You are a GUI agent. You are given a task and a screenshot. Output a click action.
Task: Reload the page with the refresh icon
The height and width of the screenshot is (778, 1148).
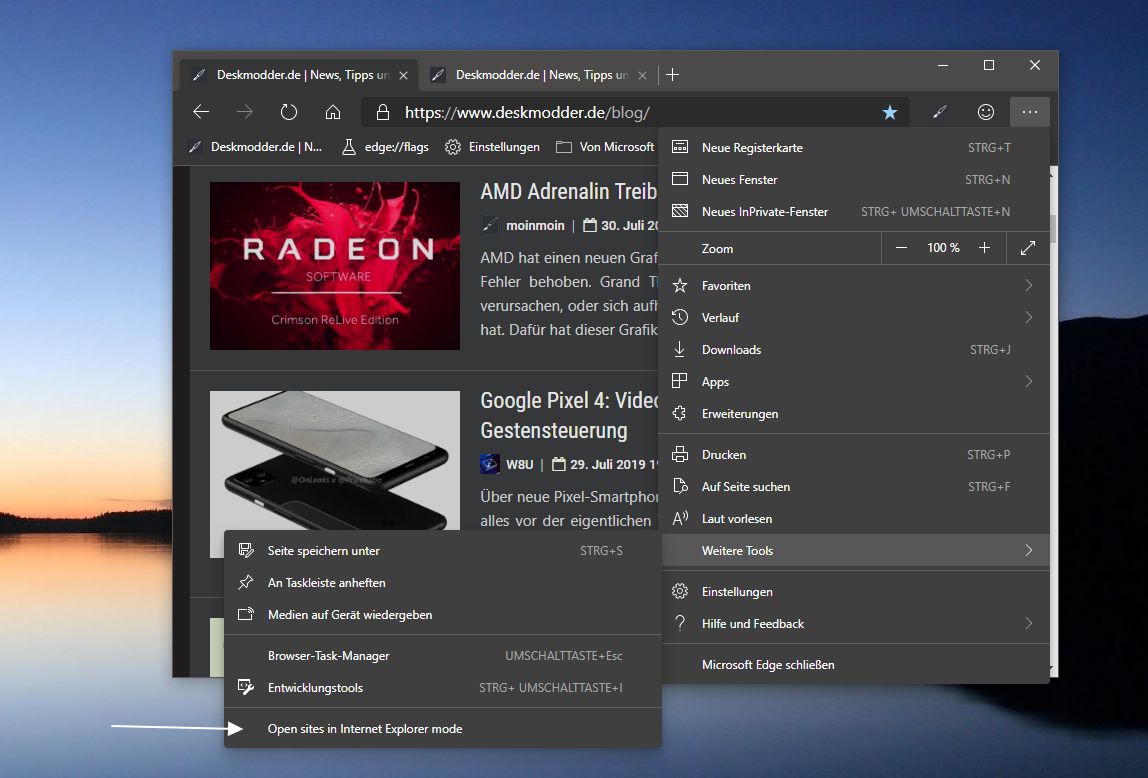tap(288, 112)
